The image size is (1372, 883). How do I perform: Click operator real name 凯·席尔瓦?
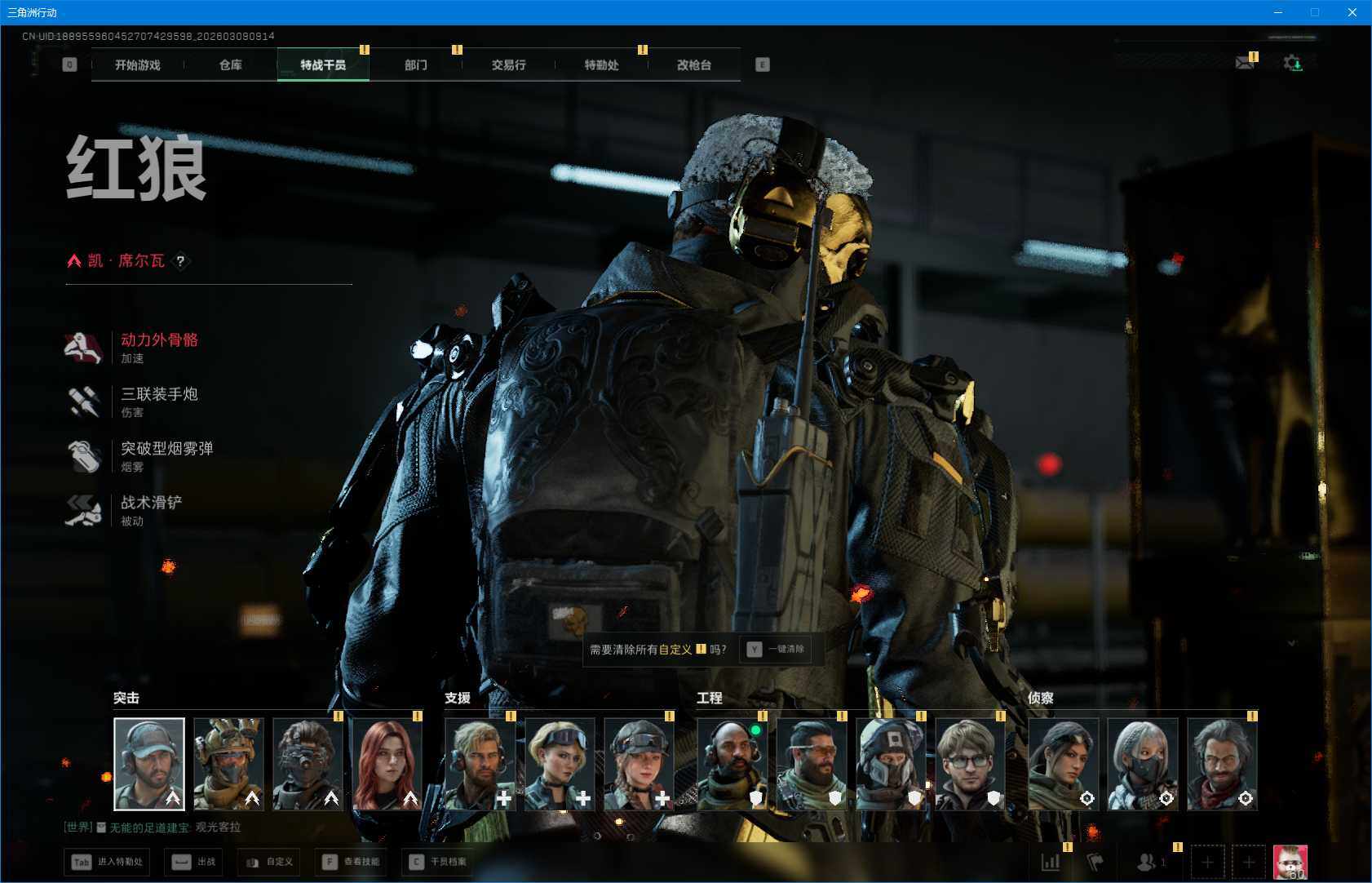coord(126,261)
